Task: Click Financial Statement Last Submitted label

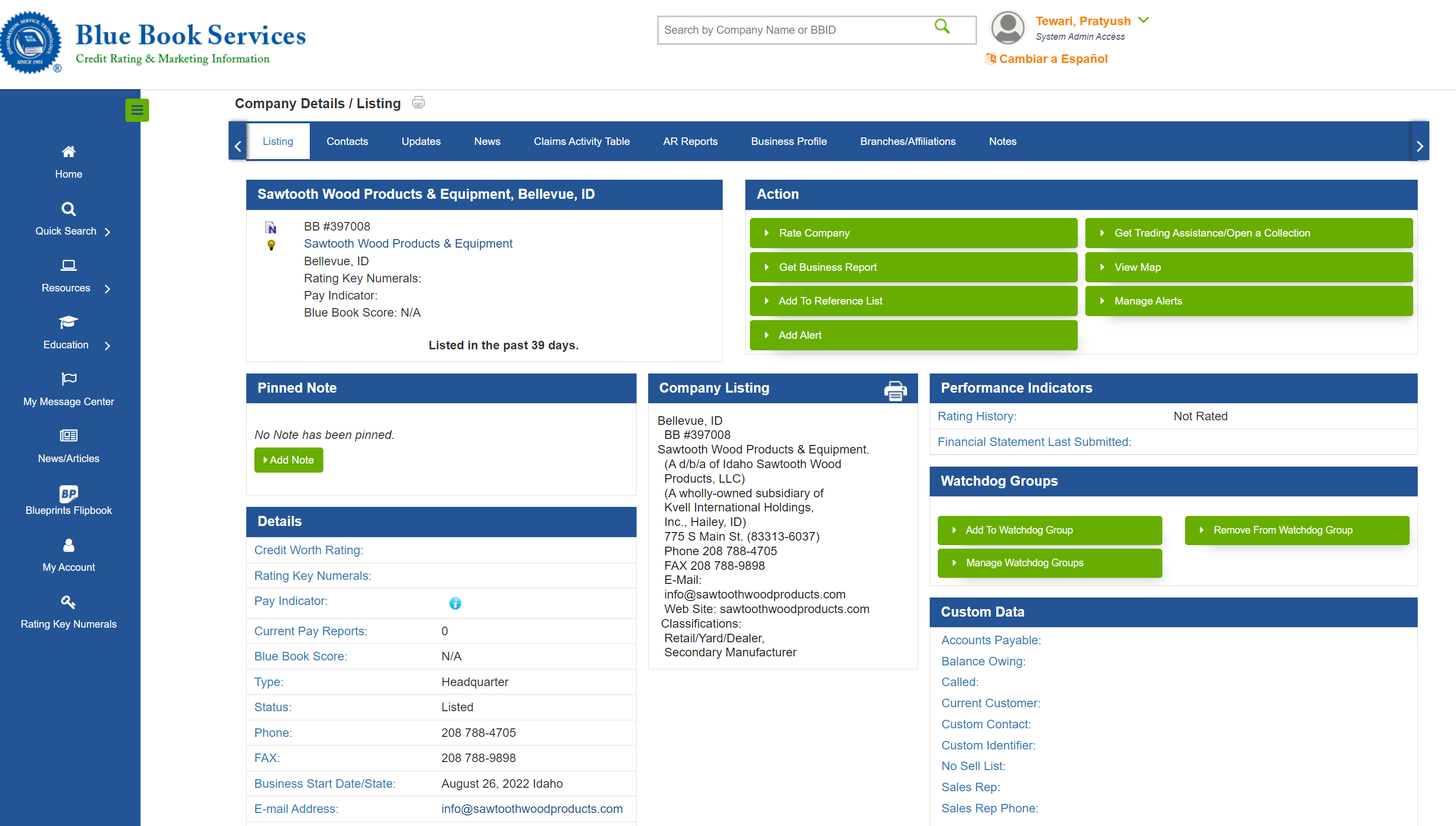Action: [1034, 442]
